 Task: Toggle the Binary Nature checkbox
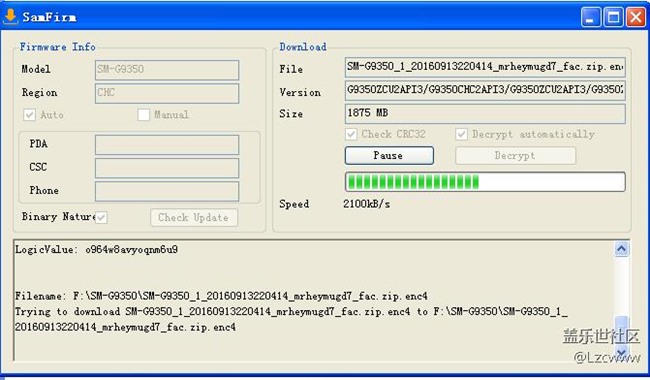pyautogui.click(x=101, y=217)
